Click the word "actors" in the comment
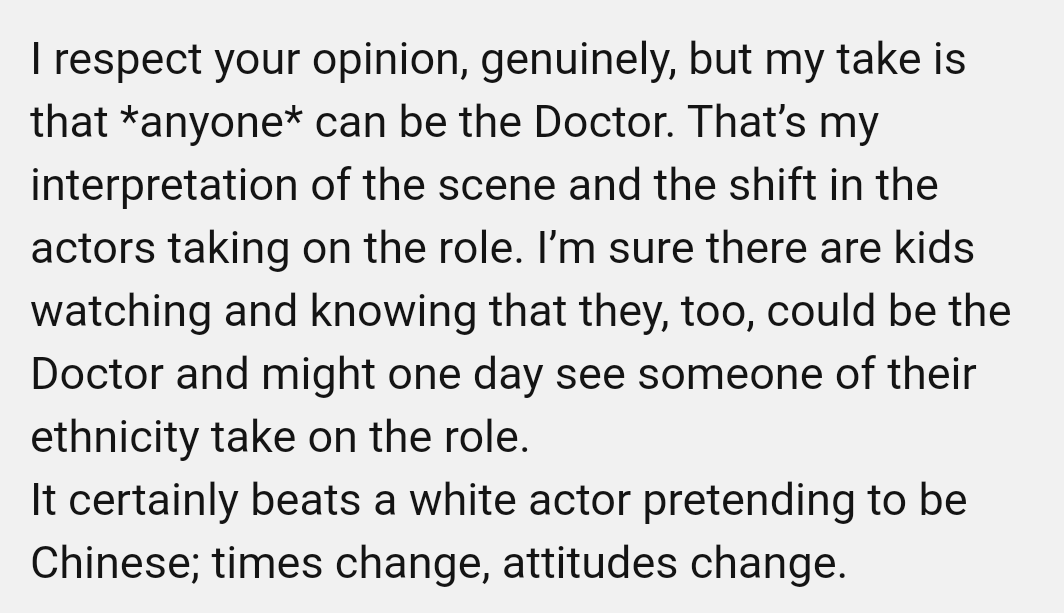1064x613 pixels. [93, 249]
